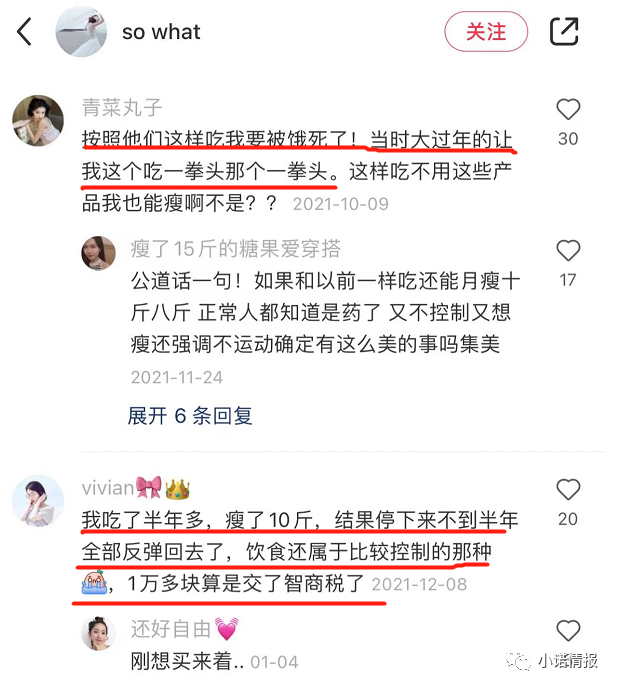The width and height of the screenshot is (617, 688).
Task: Like vivian's comment with heart icon
Action: tap(568, 489)
